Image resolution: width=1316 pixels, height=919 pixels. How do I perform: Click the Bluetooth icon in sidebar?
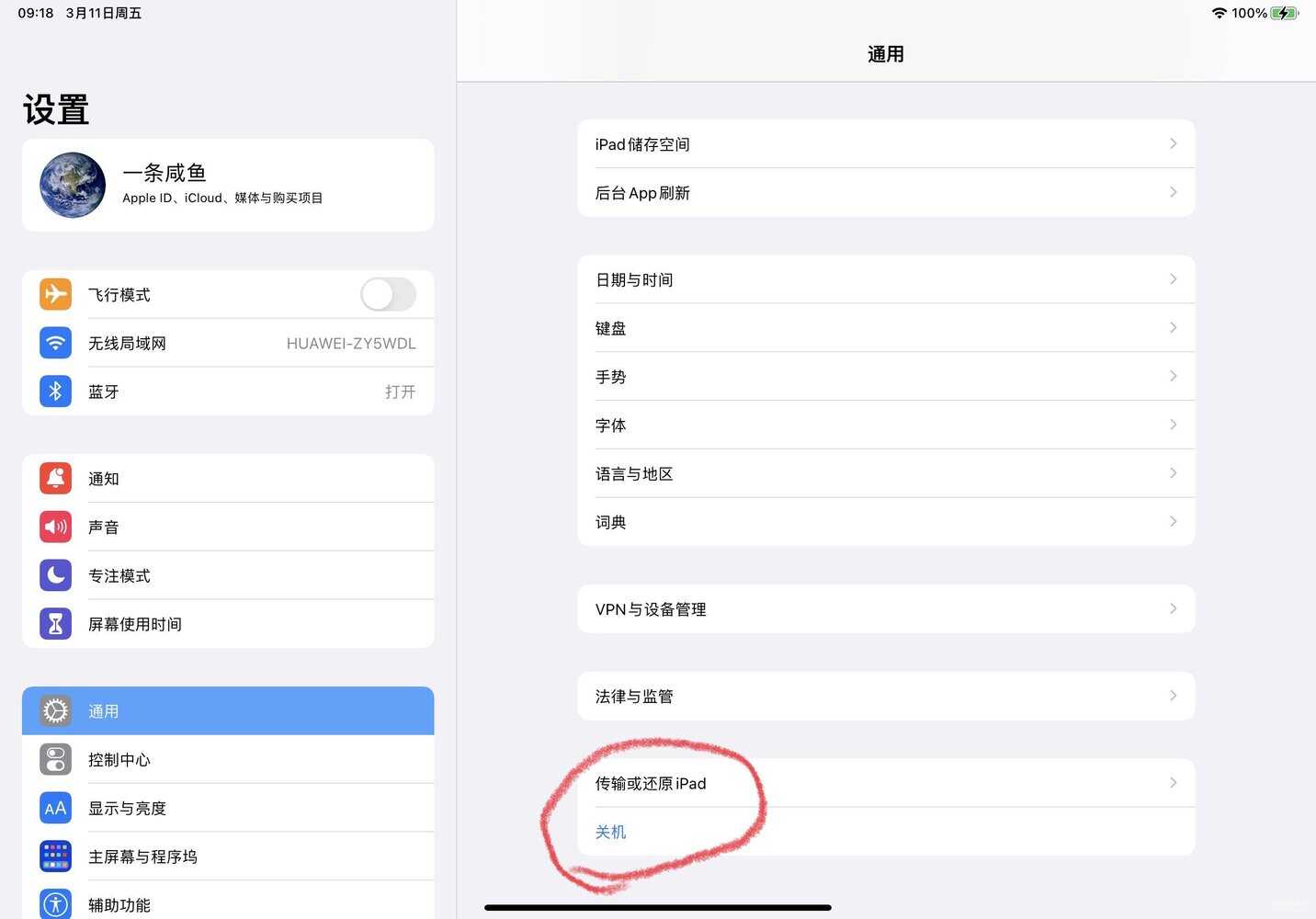(55, 391)
